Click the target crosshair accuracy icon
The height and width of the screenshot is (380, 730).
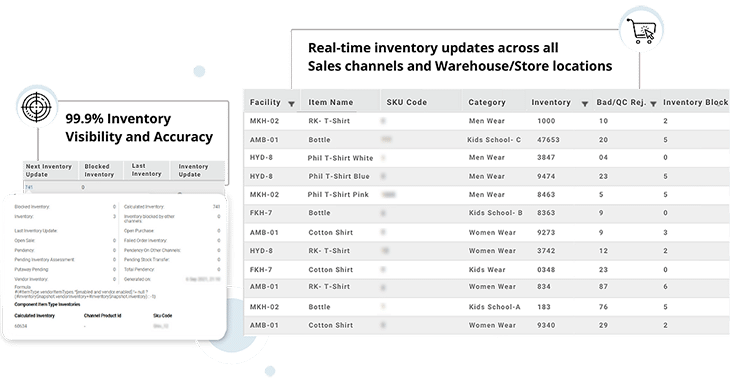tap(36, 107)
